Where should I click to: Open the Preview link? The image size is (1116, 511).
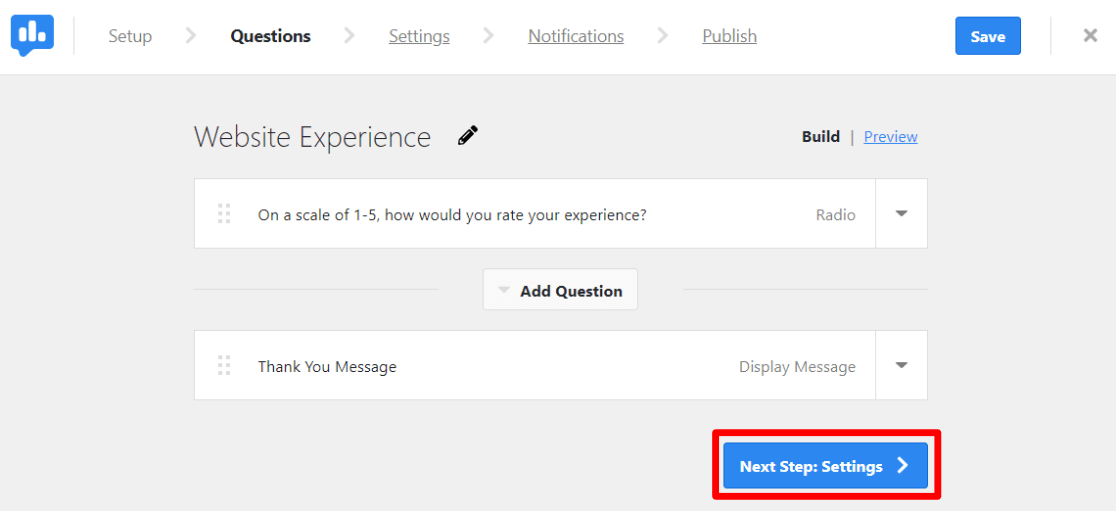point(890,137)
